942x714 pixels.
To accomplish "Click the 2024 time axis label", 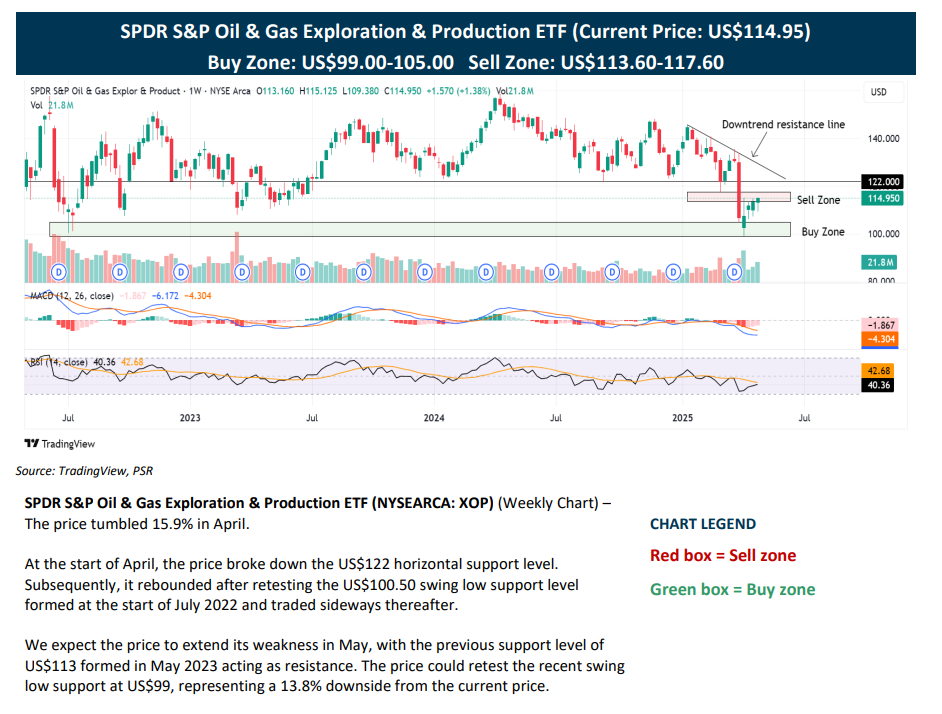I will 434,418.
